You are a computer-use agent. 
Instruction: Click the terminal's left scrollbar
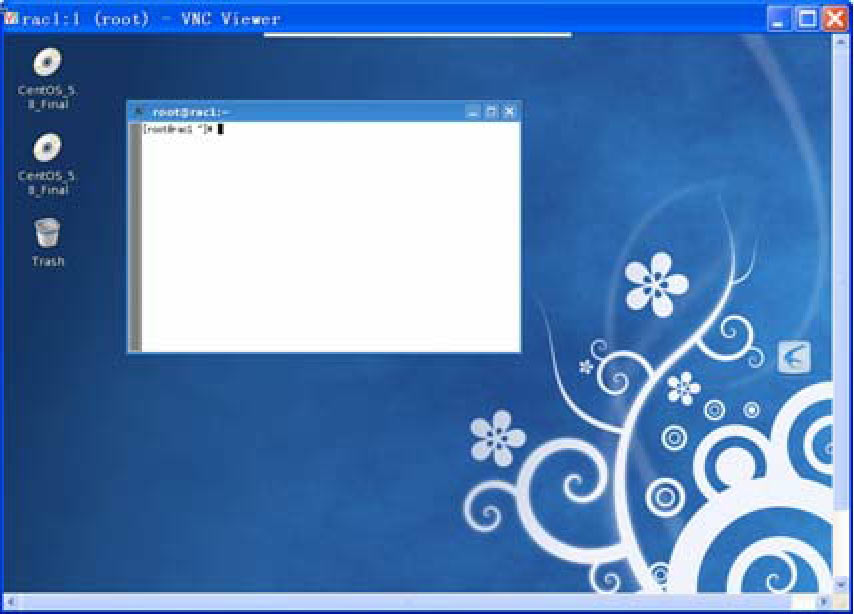point(136,236)
